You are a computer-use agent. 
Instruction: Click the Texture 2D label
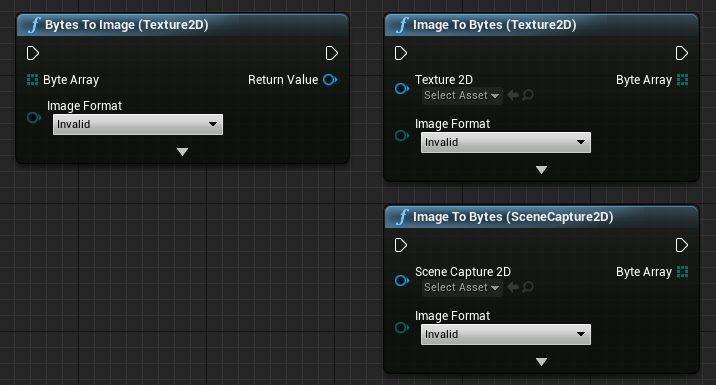[444, 80]
